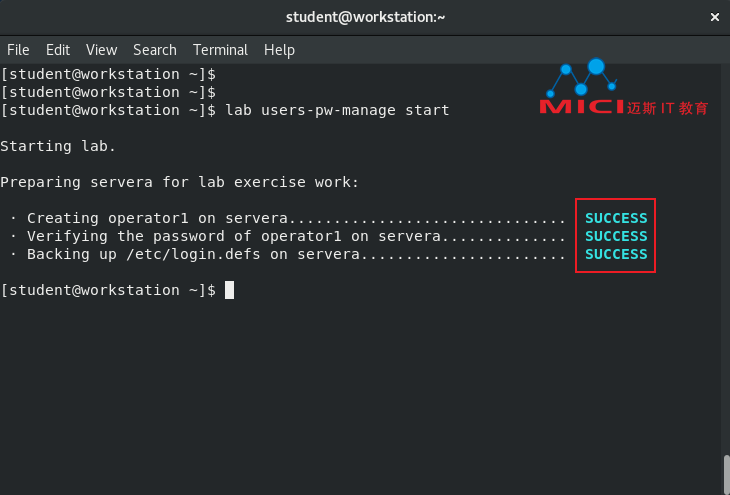The height and width of the screenshot is (495, 730).
Task: Click SUCCESS beside Backing up /etc/login.defs
Action: pyautogui.click(x=616, y=254)
